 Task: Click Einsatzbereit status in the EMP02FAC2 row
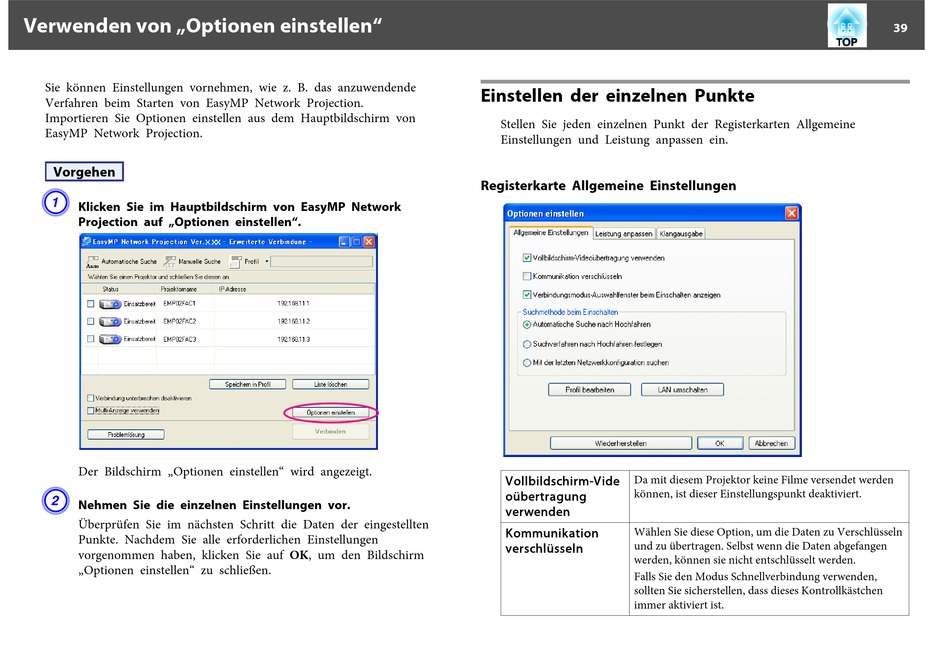point(139,321)
